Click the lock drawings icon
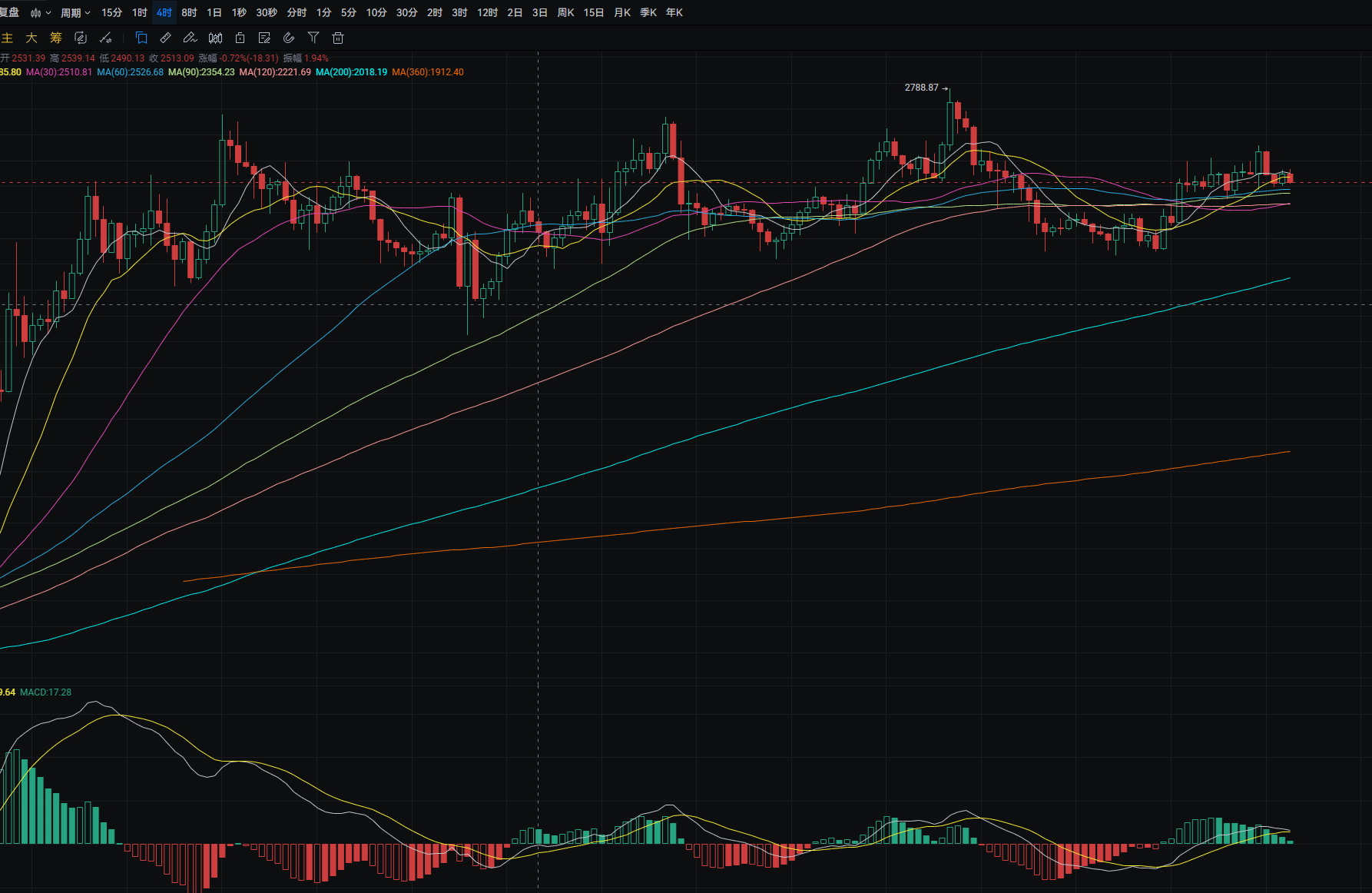 (240, 38)
